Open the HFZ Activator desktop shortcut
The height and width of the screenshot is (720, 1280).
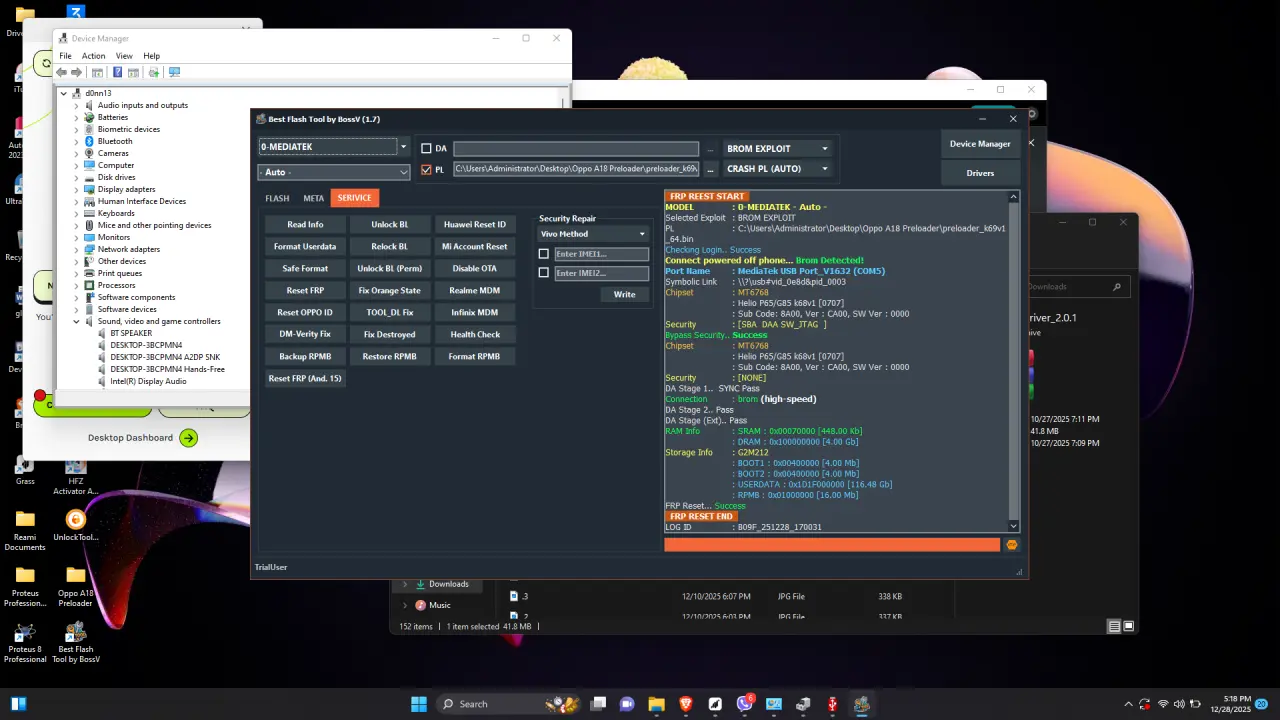tap(75, 476)
